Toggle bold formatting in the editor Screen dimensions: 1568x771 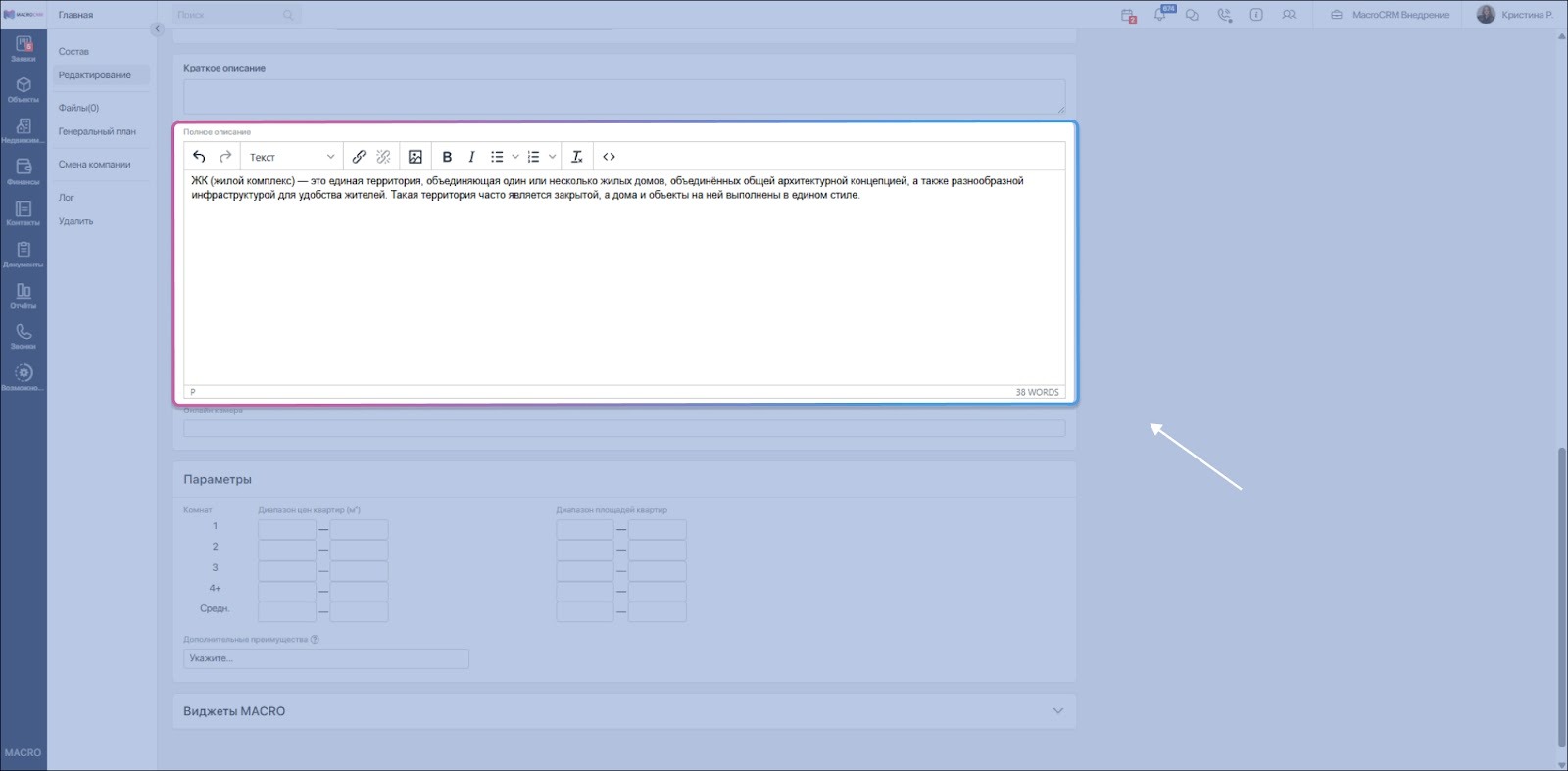[447, 157]
